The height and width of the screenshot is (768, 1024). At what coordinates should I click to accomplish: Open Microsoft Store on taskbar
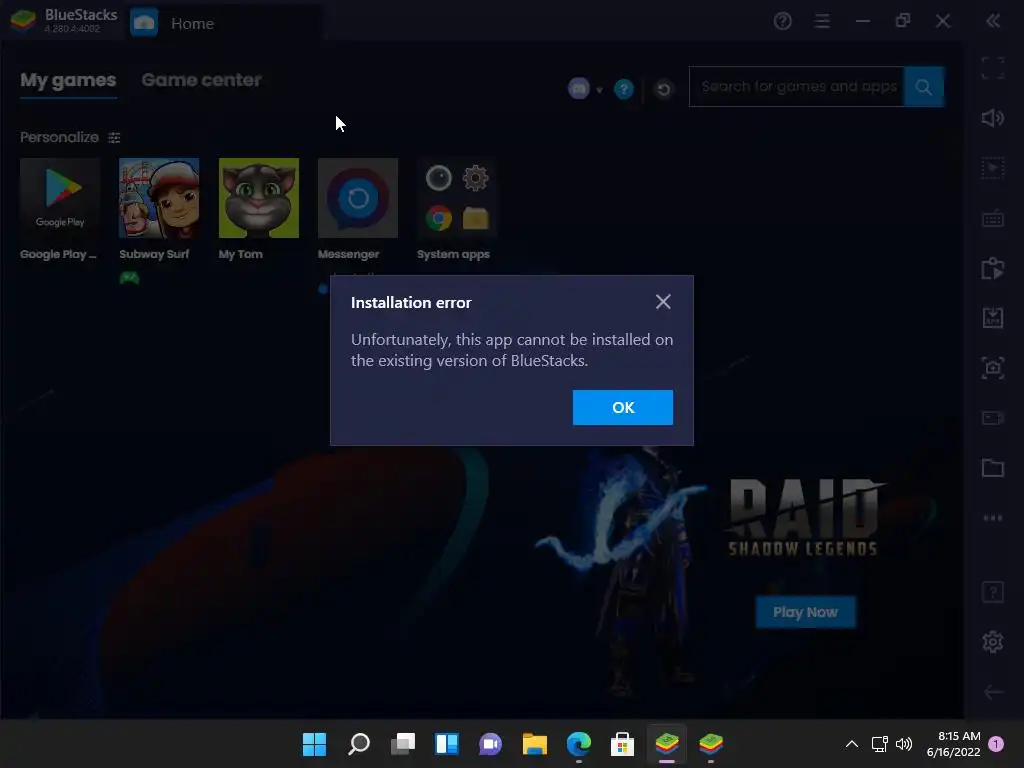tap(622, 744)
